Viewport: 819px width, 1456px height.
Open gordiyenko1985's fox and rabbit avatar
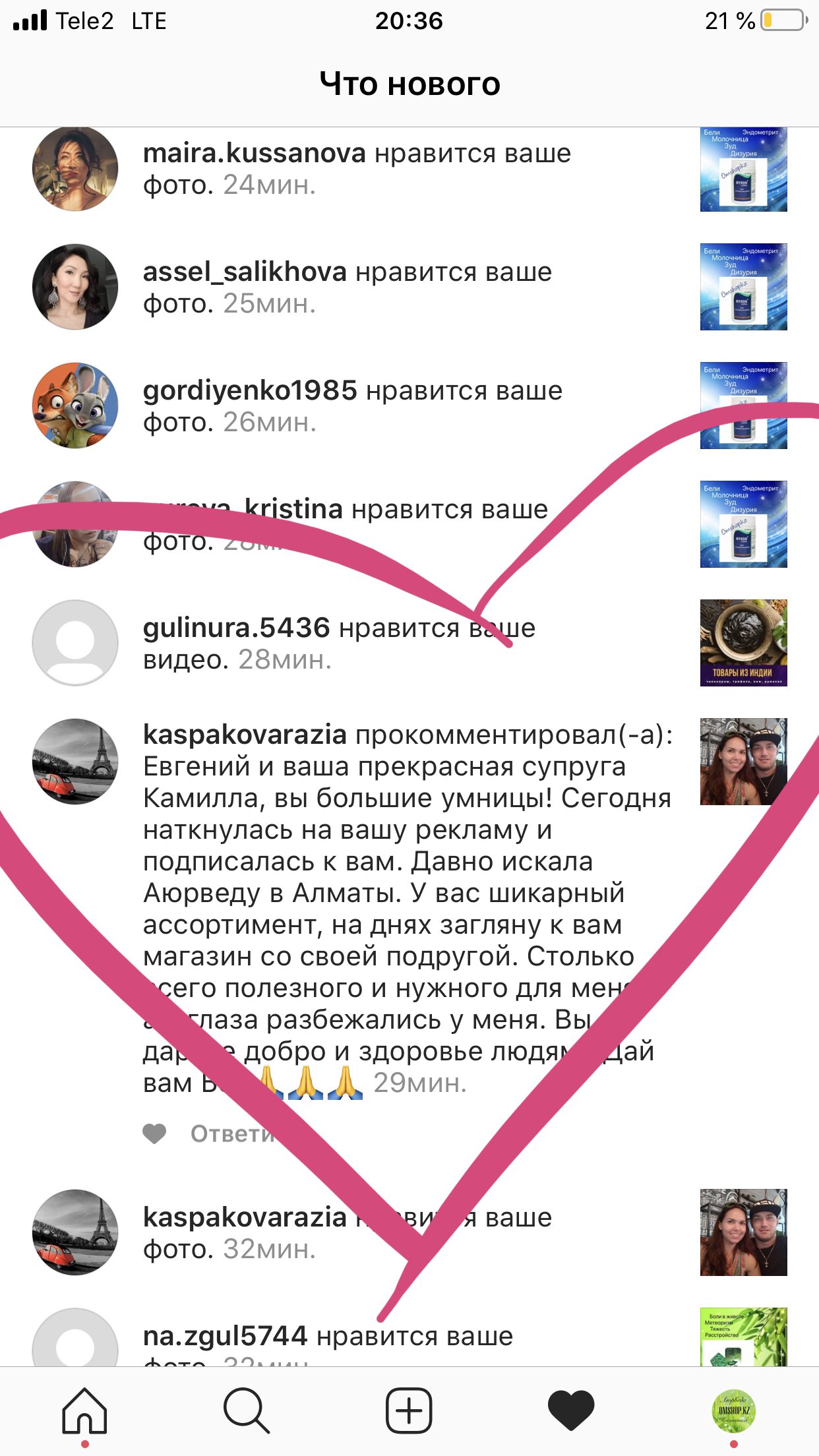[75, 406]
